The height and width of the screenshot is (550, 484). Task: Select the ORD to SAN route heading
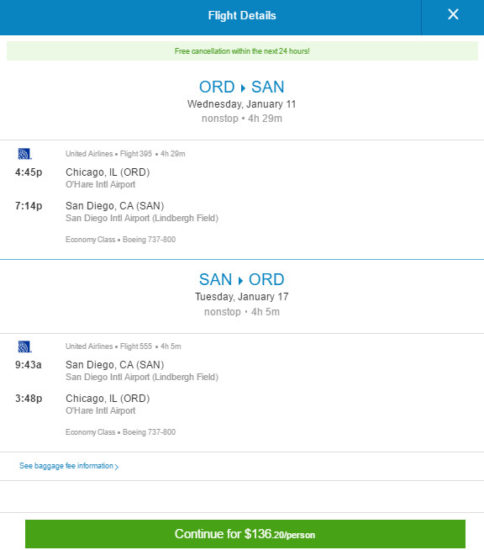[x=242, y=87]
